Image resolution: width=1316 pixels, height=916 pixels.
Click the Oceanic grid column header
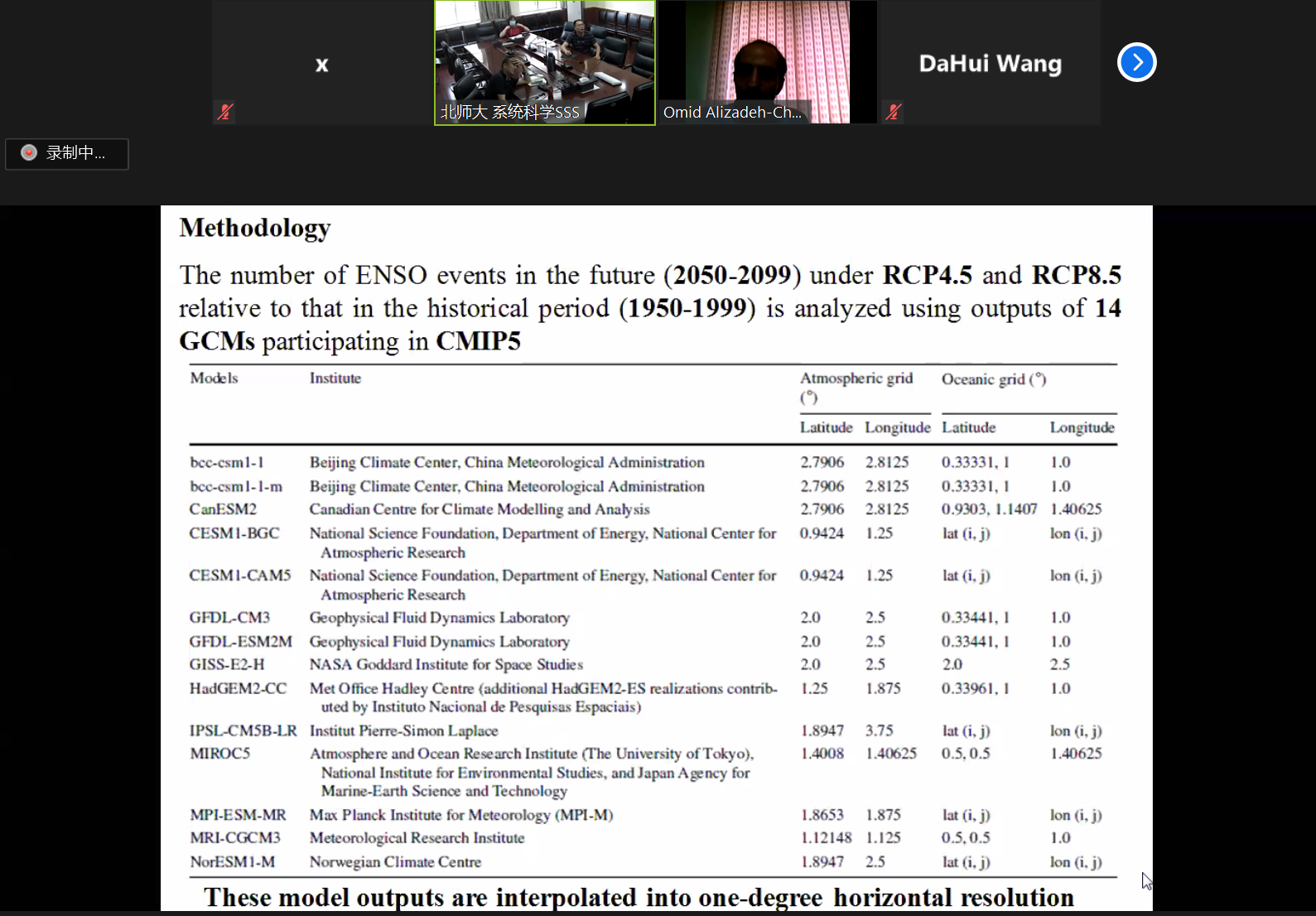(993, 379)
